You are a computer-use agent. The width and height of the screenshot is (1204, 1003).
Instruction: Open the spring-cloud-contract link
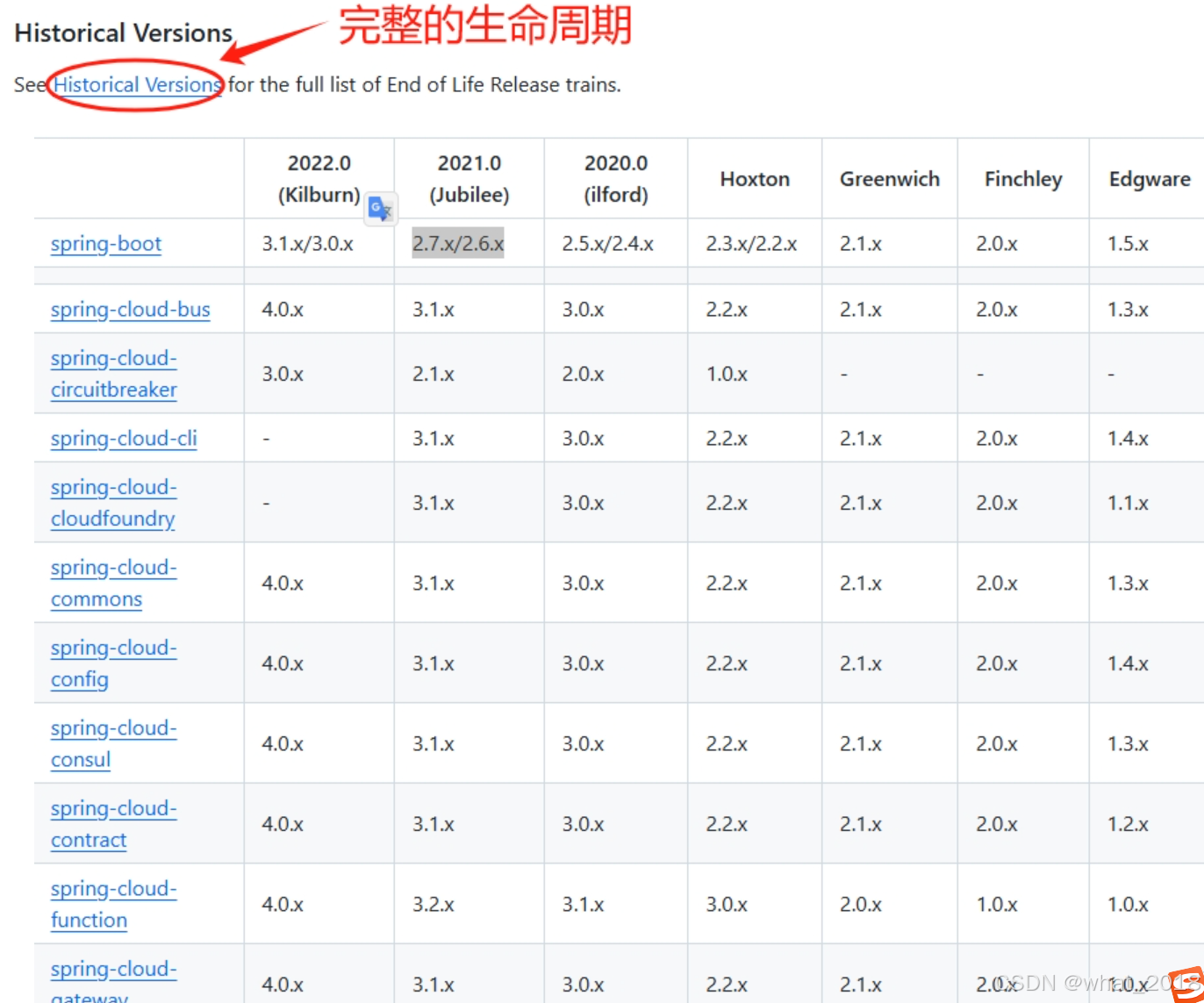coord(113,823)
